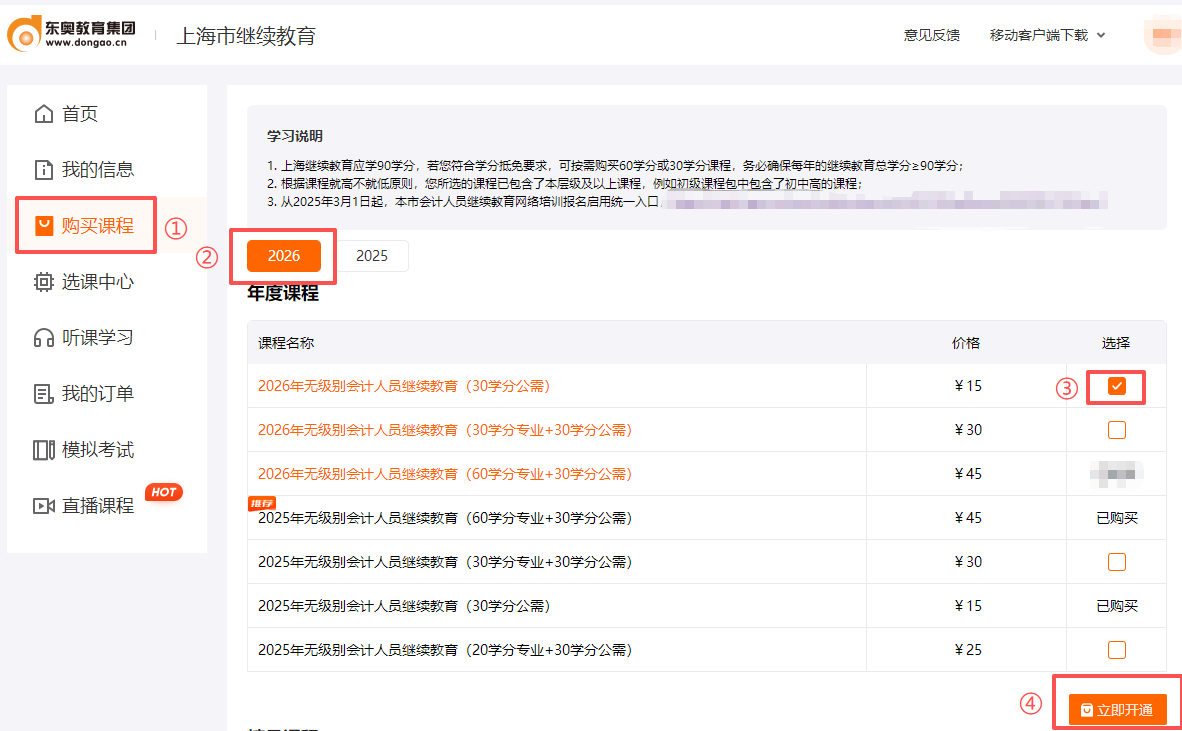The height and width of the screenshot is (731, 1182).
Task: Click the 首页 home icon in sidebar
Action: click(x=45, y=113)
